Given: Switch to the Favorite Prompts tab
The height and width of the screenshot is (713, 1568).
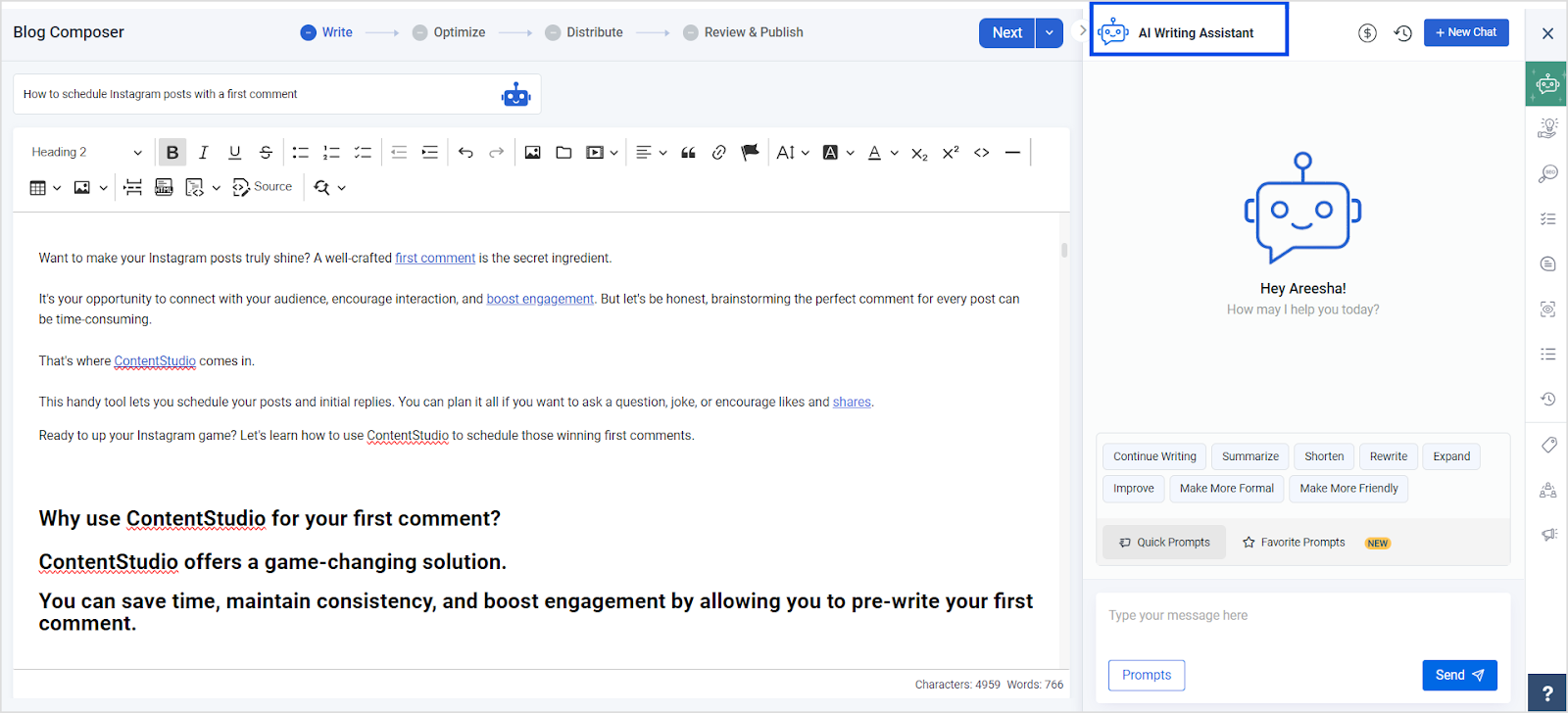Looking at the screenshot, I should [1294, 542].
